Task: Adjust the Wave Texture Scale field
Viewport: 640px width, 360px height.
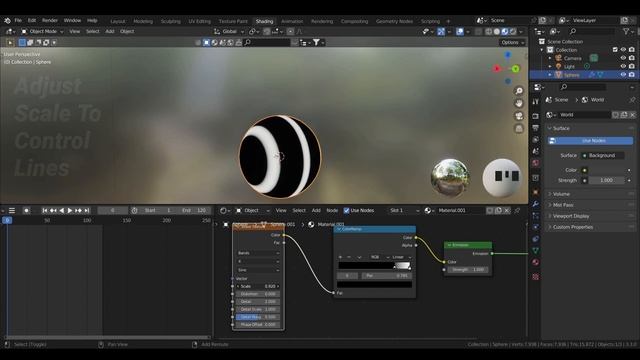Action: coord(258,287)
